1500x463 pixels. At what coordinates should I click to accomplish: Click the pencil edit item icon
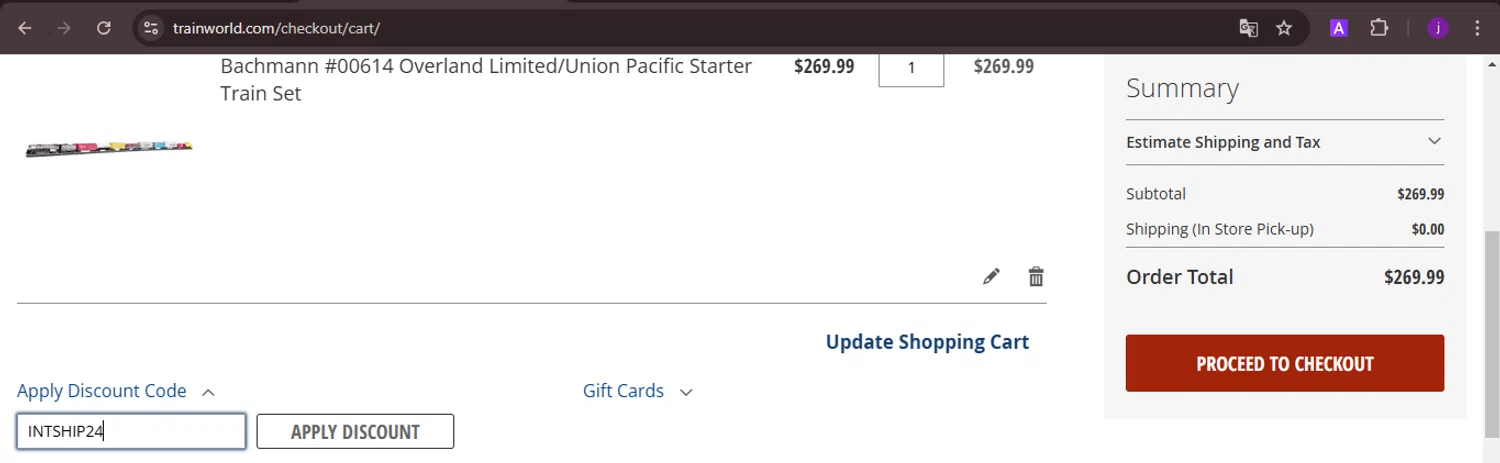point(991,277)
